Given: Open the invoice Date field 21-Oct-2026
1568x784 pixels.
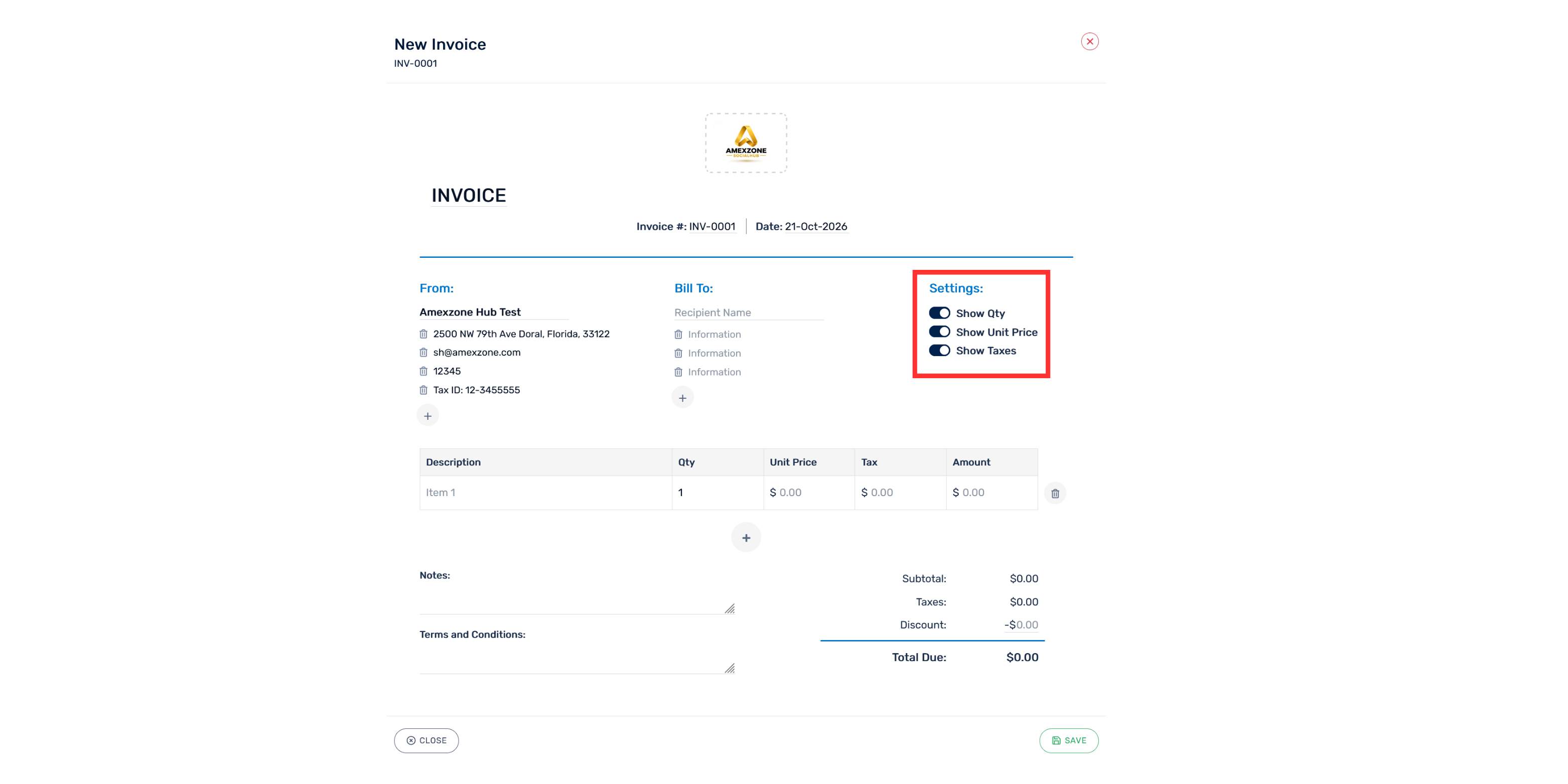Looking at the screenshot, I should (x=816, y=226).
